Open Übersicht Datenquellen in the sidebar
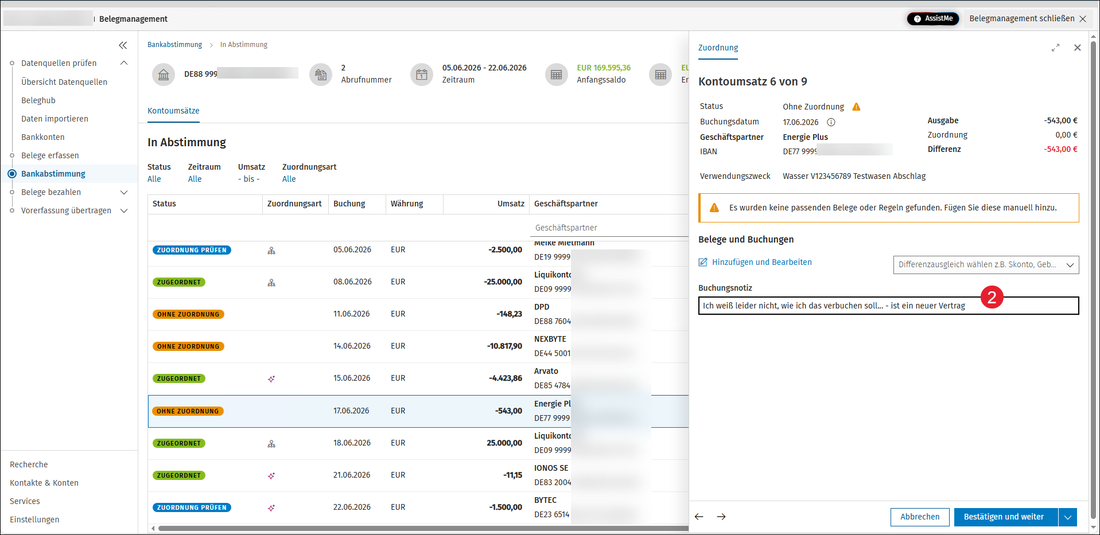 click(65, 82)
